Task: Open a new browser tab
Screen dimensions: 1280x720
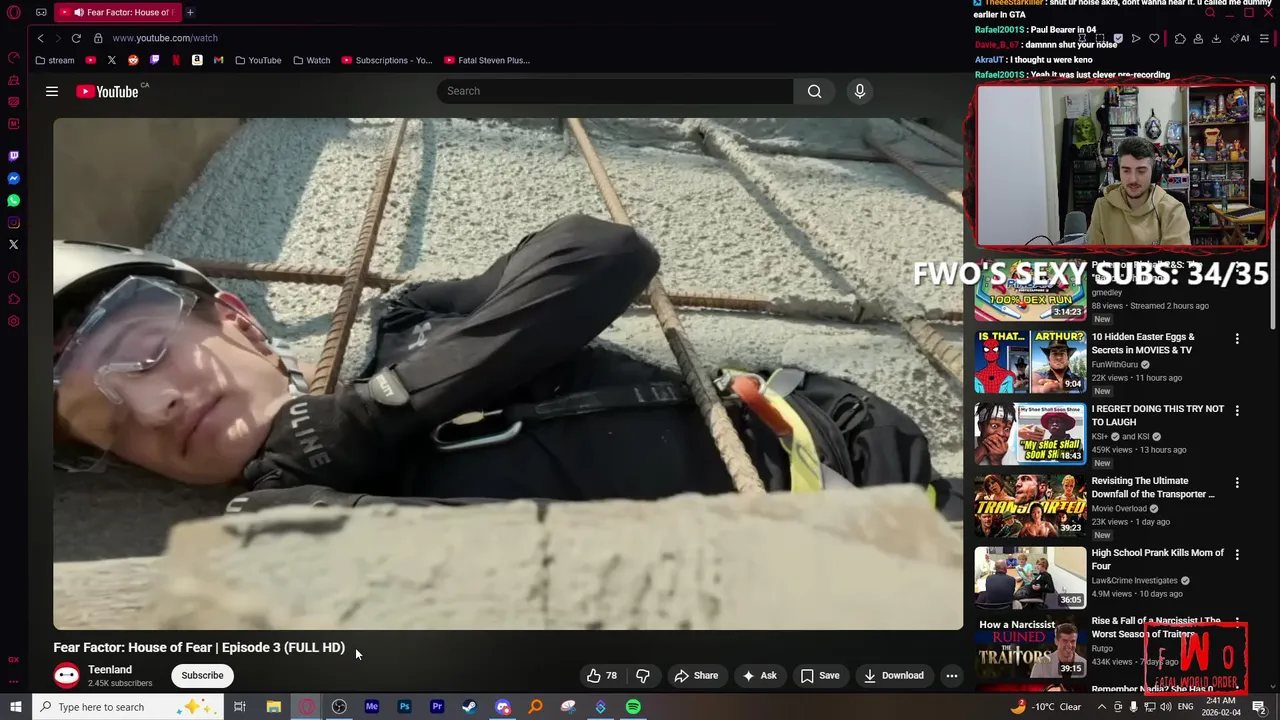Action: point(190,13)
